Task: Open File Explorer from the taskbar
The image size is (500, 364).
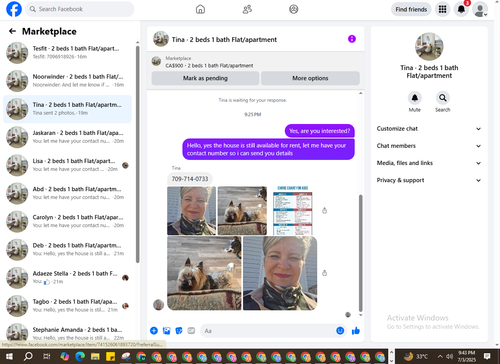Action: (x=95, y=356)
